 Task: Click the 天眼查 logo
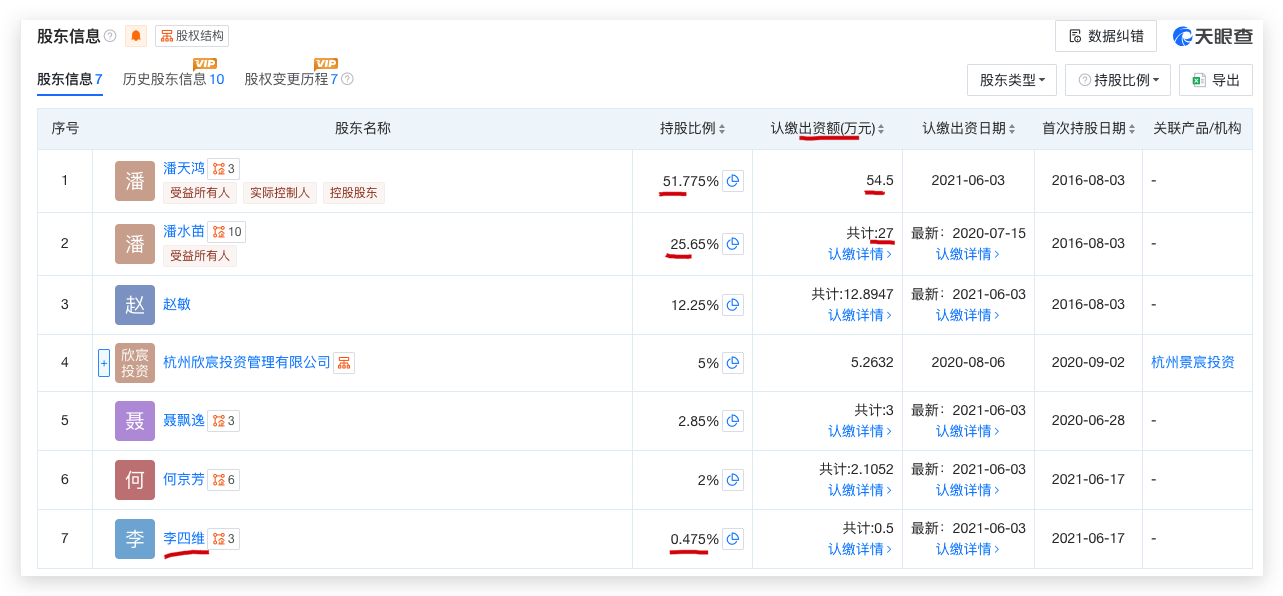(1213, 36)
